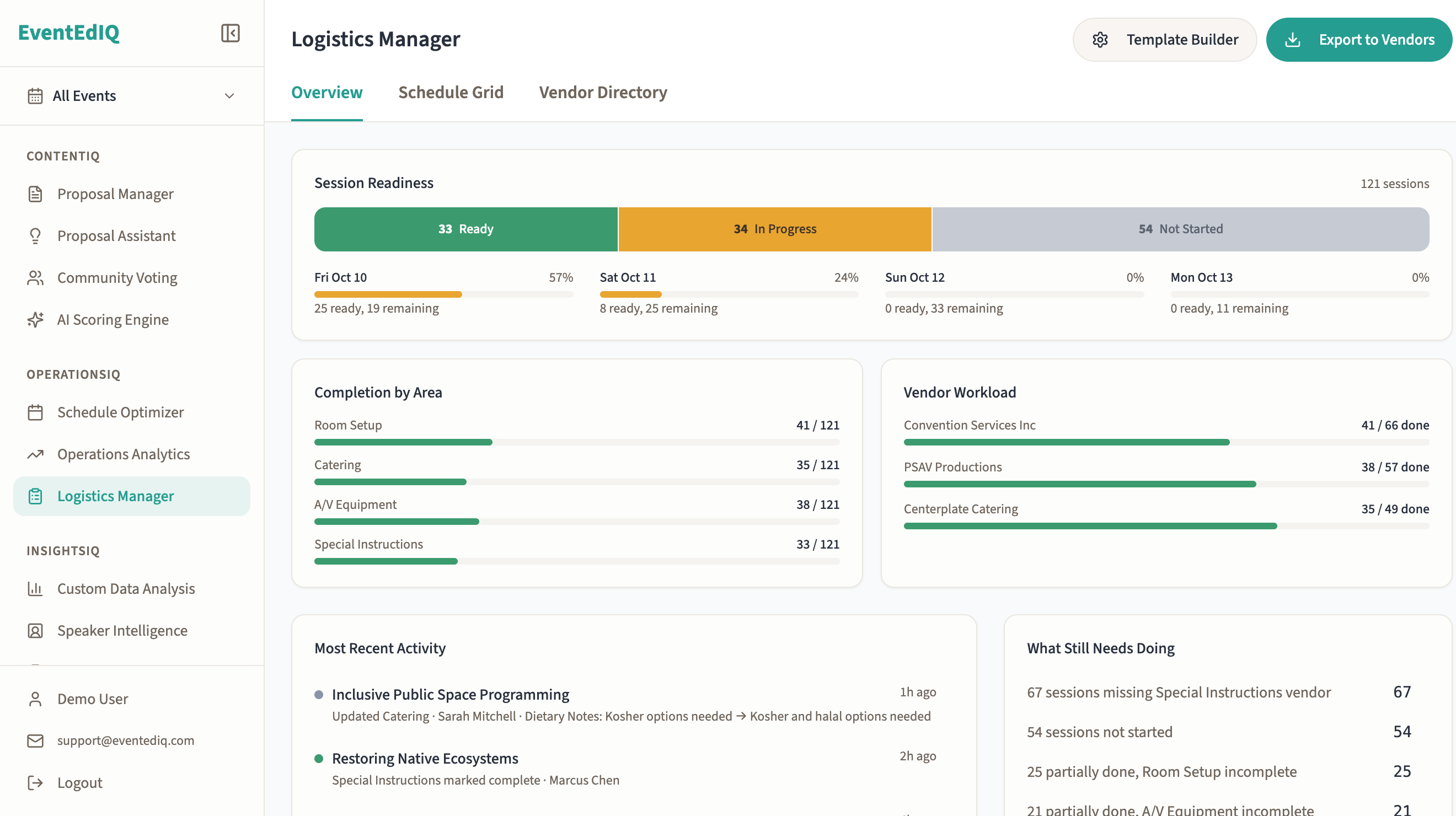Image resolution: width=1456 pixels, height=816 pixels.
Task: Click the EventEdIQ logo
Action: [x=69, y=32]
